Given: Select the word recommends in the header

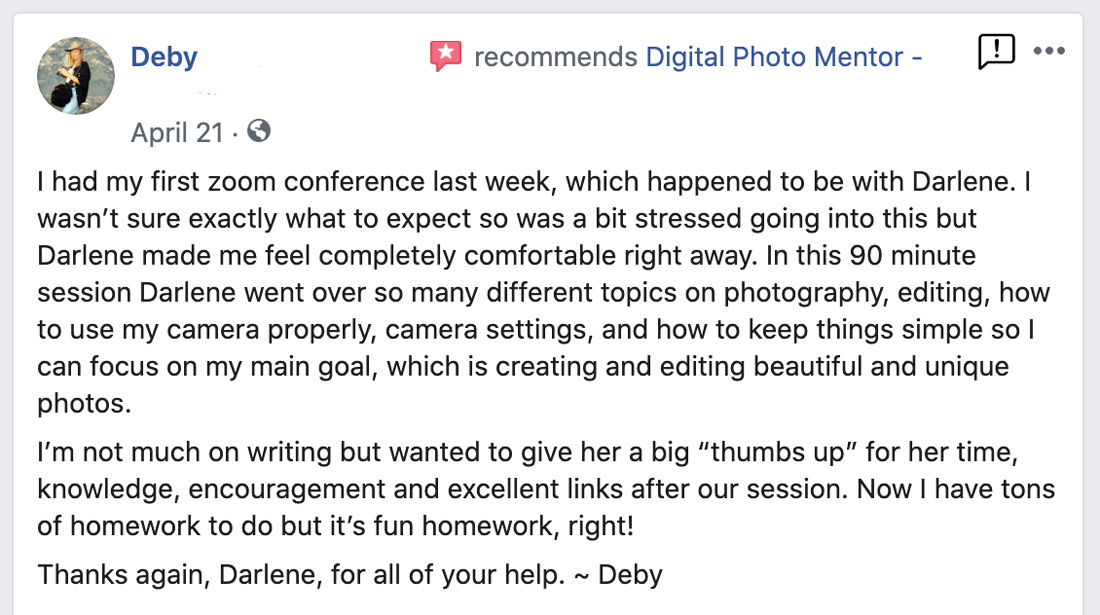Looking at the screenshot, I should click(553, 57).
